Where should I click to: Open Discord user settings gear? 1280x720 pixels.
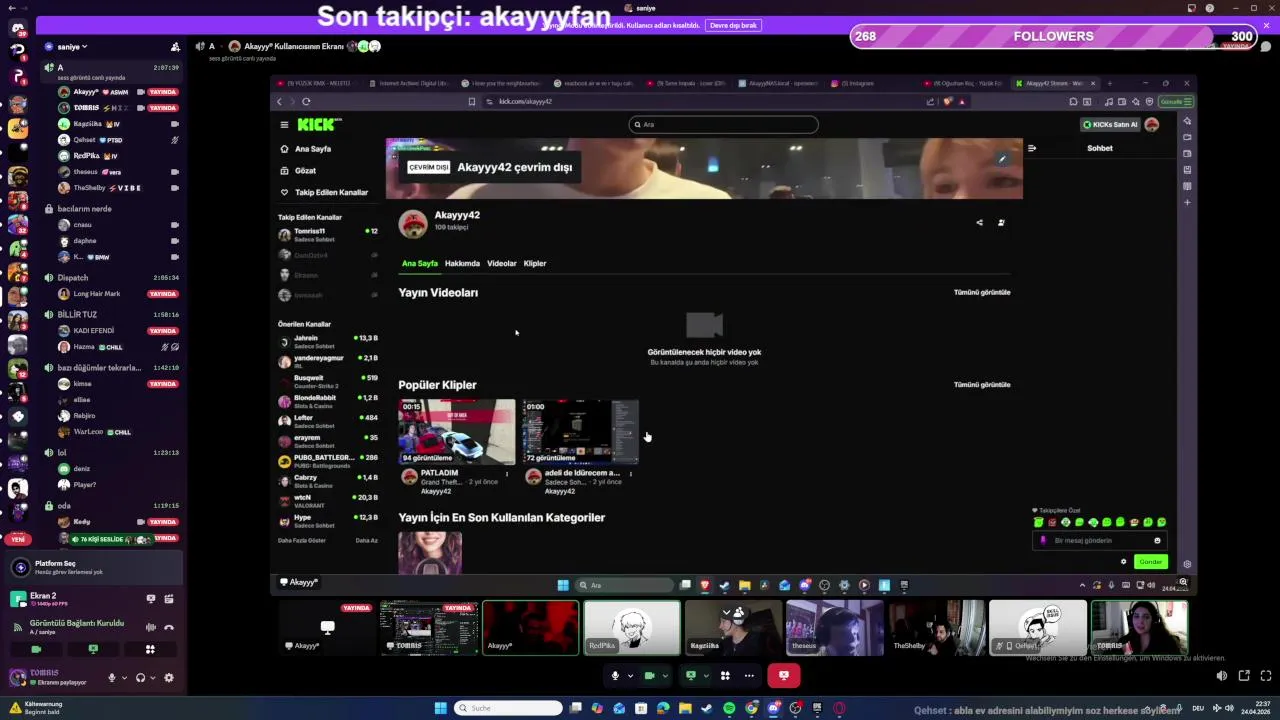168,678
